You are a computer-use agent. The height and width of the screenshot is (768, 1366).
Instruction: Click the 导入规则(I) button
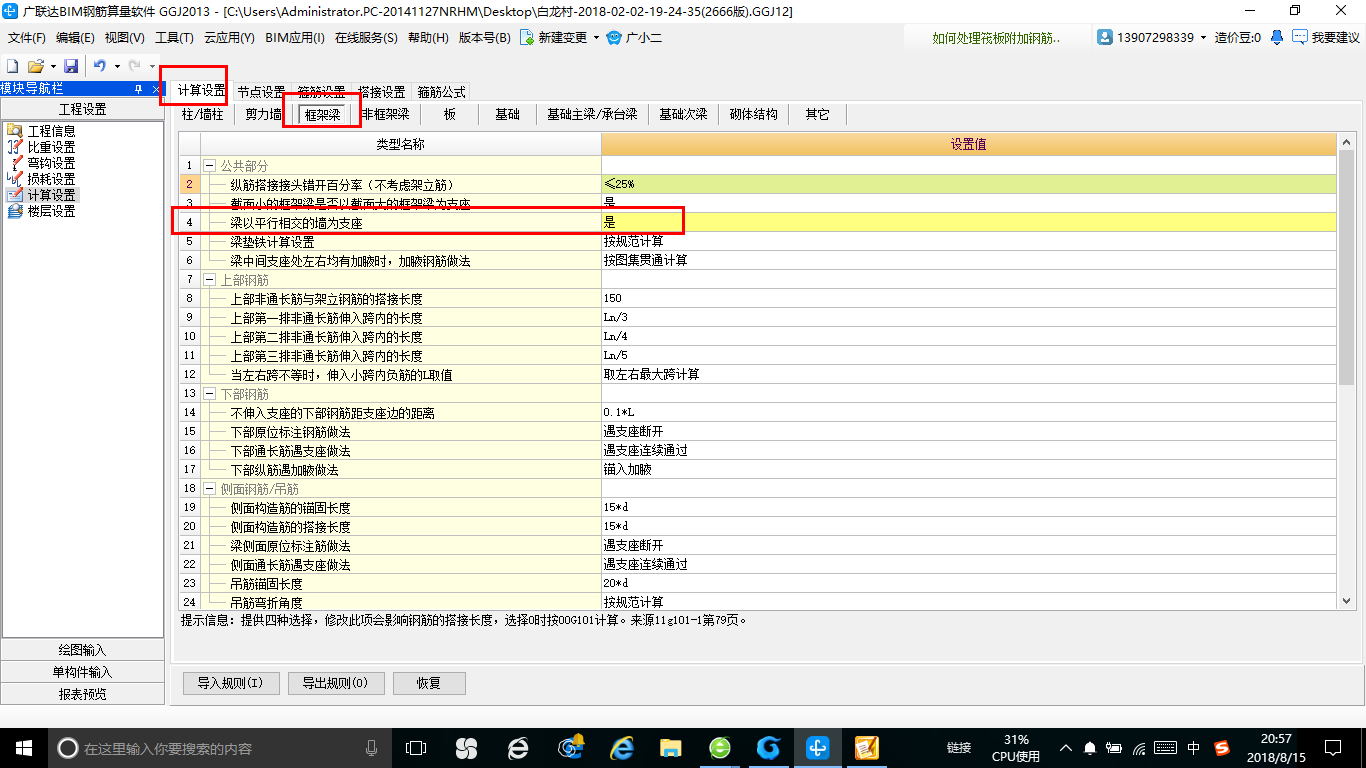tap(230, 684)
